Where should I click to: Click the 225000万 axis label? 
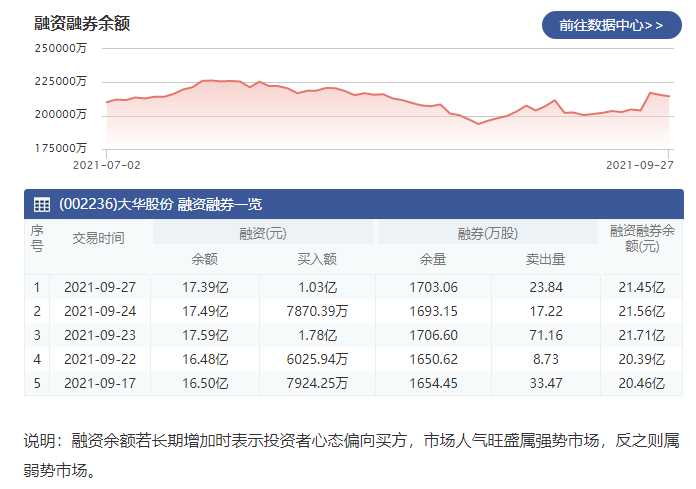tap(61, 81)
